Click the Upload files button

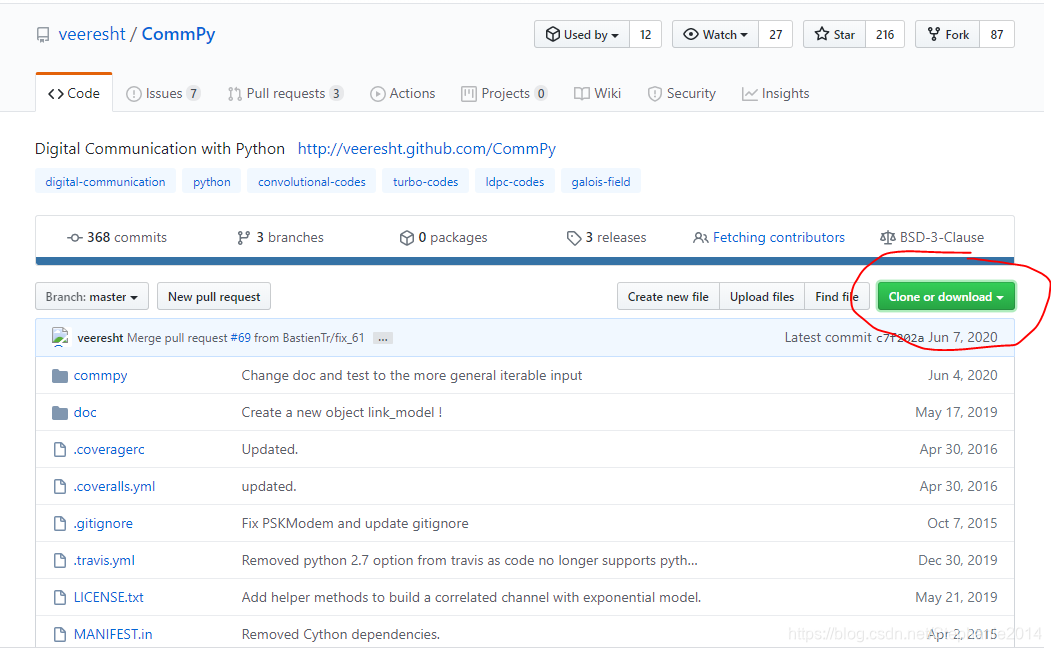click(x=761, y=296)
